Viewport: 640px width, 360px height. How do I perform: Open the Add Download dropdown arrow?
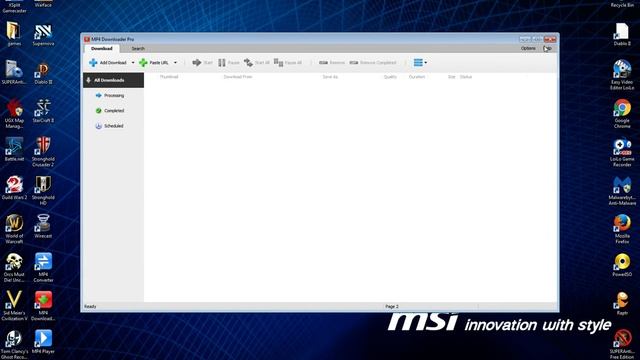pyautogui.click(x=133, y=63)
